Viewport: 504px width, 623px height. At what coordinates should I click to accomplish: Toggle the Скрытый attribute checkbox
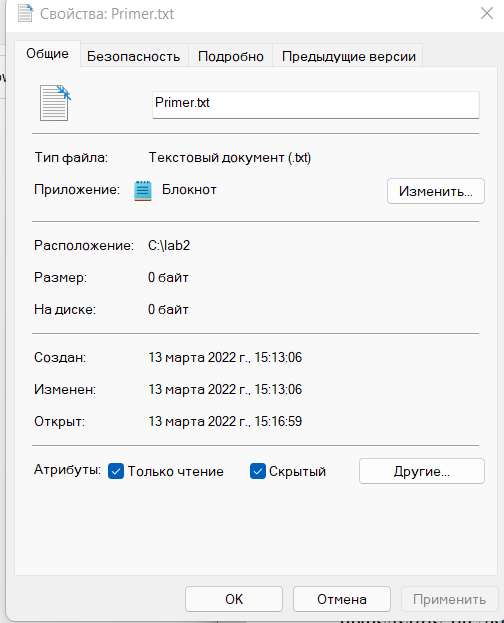[x=258, y=471]
